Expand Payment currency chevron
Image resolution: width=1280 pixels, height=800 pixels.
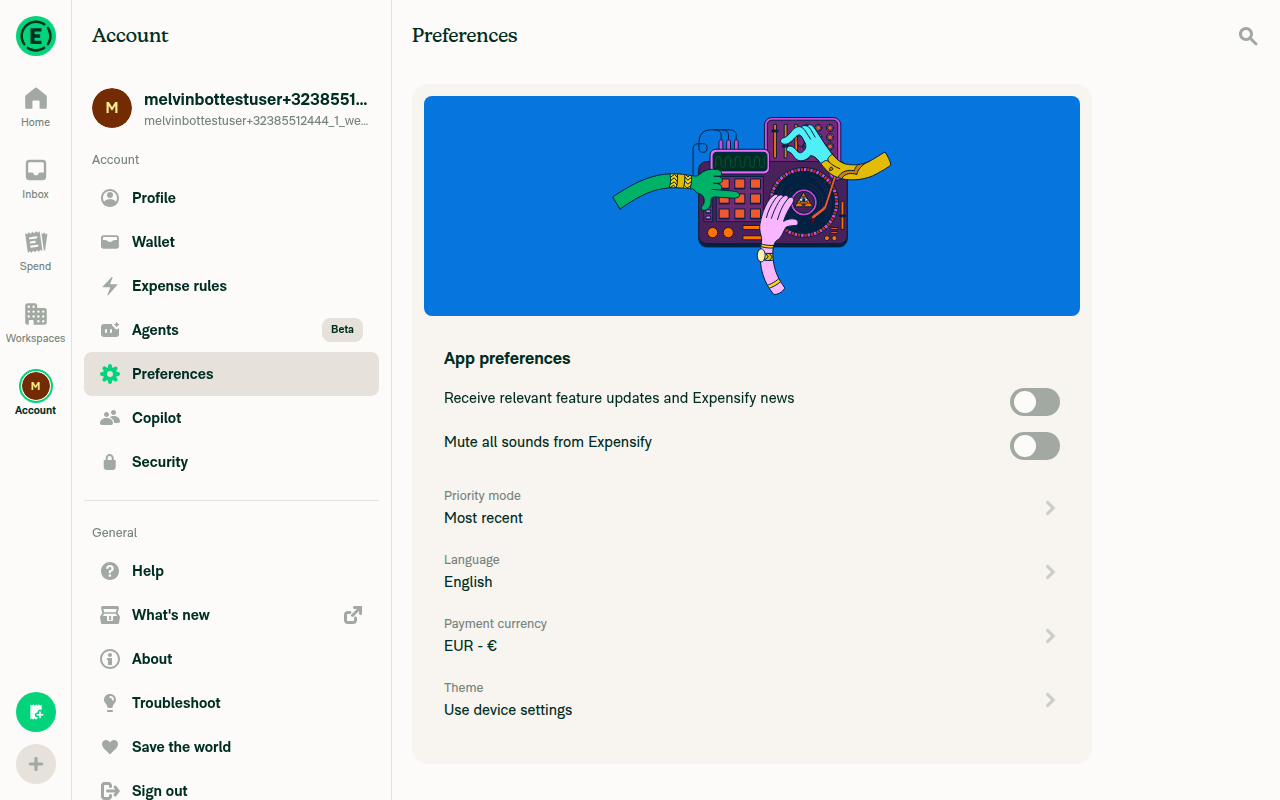click(1050, 636)
